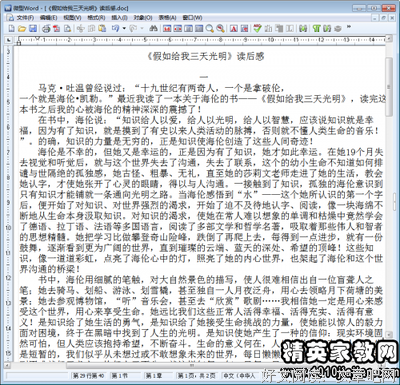Open the redo history dropdown arrow

pyautogui.click(x=142, y=29)
